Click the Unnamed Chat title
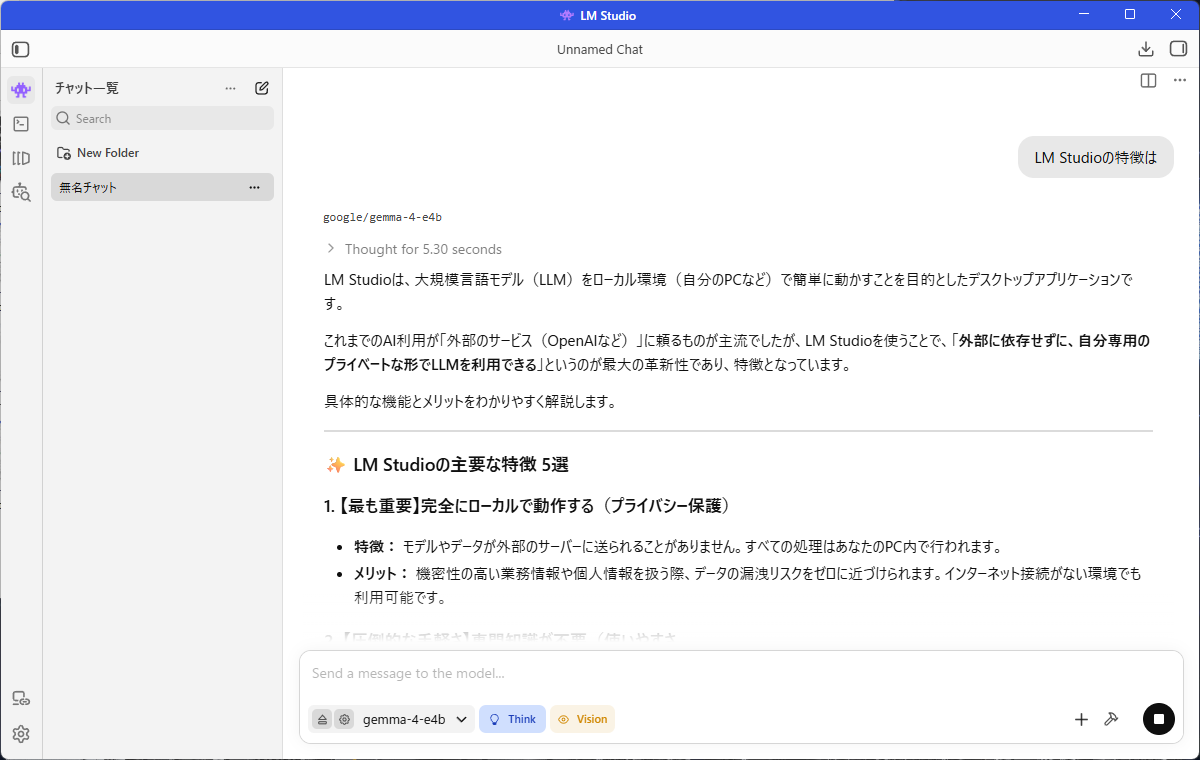This screenshot has width=1200, height=760. point(600,49)
